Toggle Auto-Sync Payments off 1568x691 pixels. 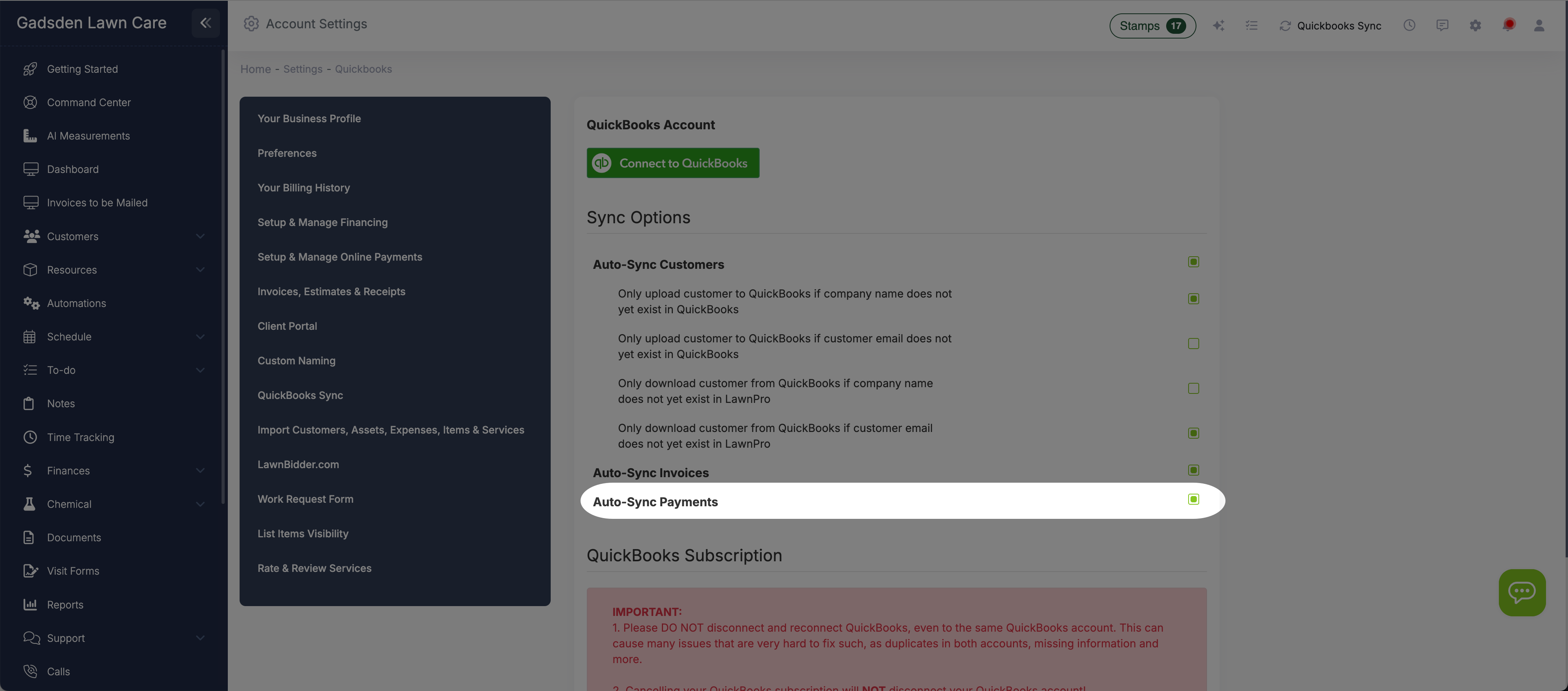click(x=1193, y=499)
